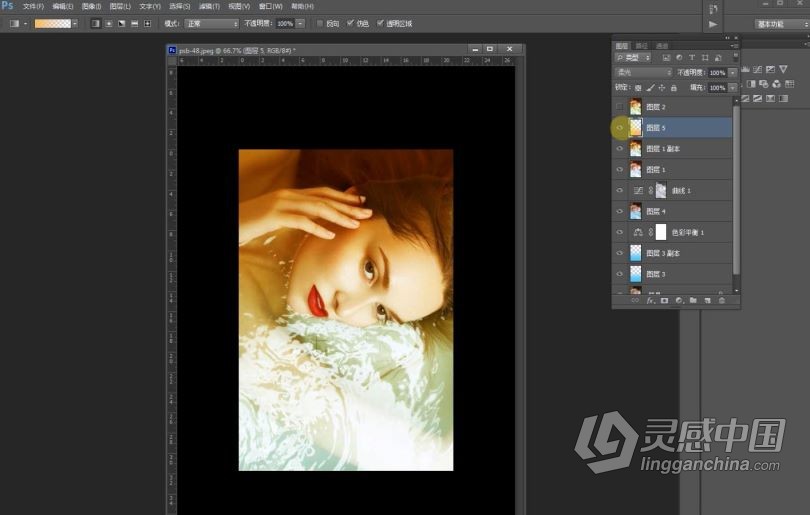Click the gradient preview swatch
This screenshot has width=810, height=515.
[53, 24]
